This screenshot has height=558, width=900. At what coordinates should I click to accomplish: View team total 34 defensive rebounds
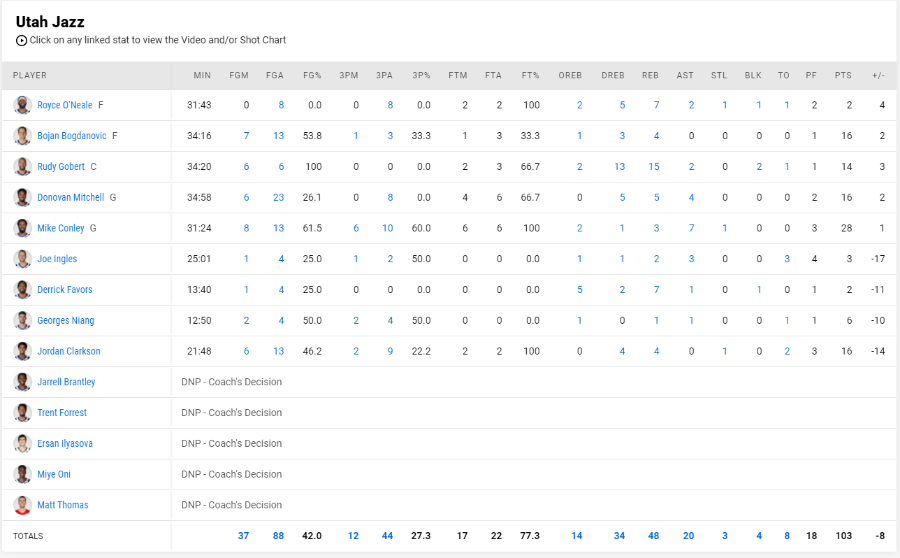619,536
